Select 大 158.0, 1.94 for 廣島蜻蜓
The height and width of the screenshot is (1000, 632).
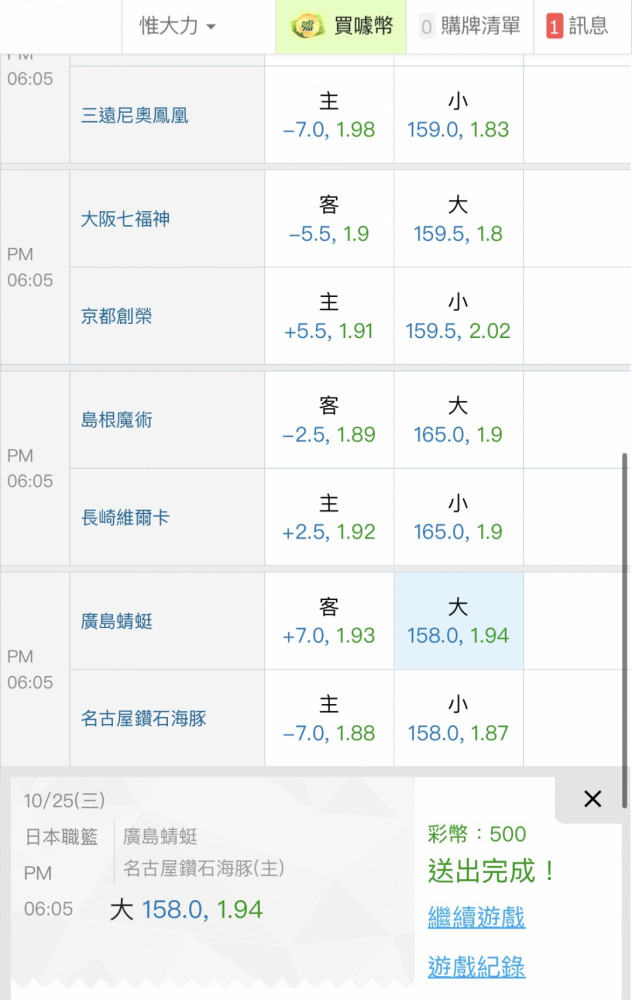(x=459, y=621)
